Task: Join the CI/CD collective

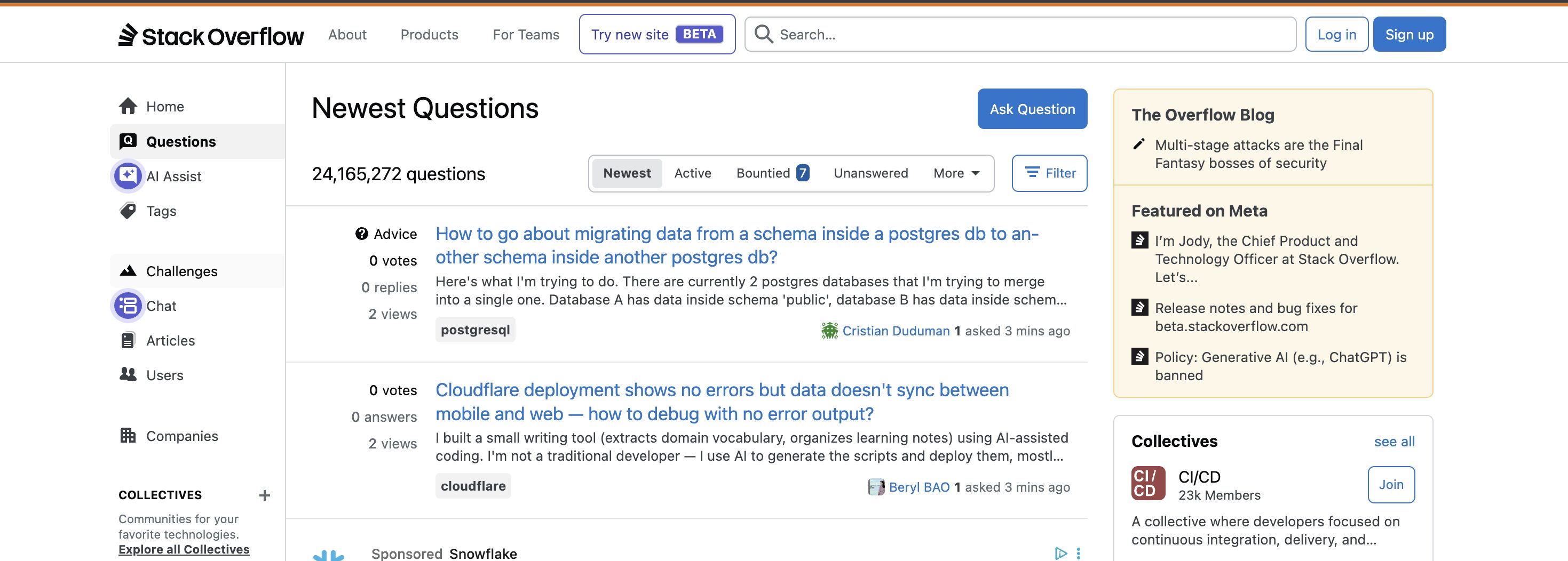Action: [1391, 484]
